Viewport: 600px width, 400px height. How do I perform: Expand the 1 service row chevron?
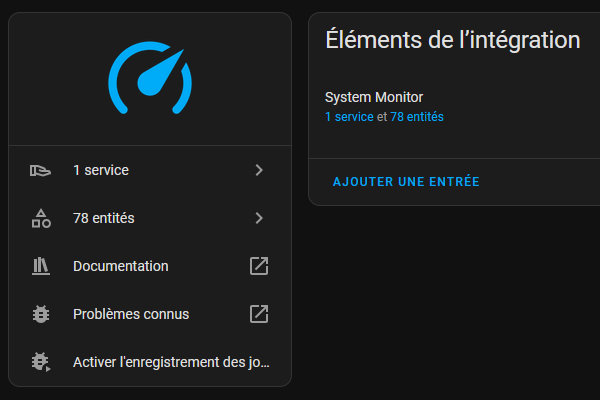click(x=259, y=170)
